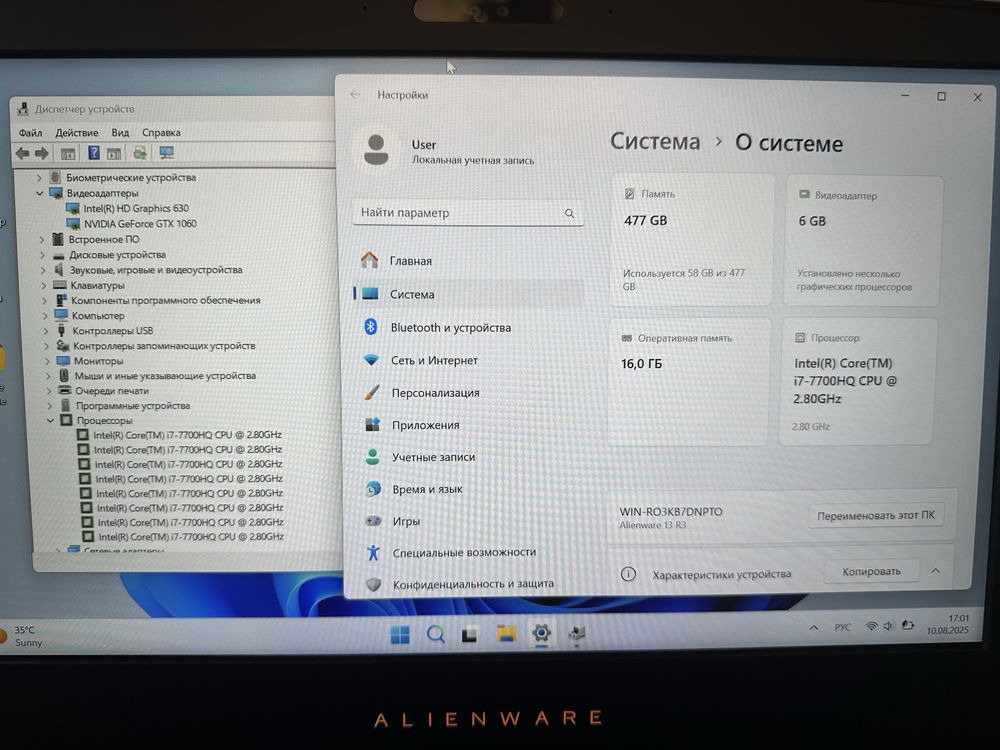The height and width of the screenshot is (750, 1000).
Task: Open the weather widget showing 35°C Sunny
Action: [23, 636]
